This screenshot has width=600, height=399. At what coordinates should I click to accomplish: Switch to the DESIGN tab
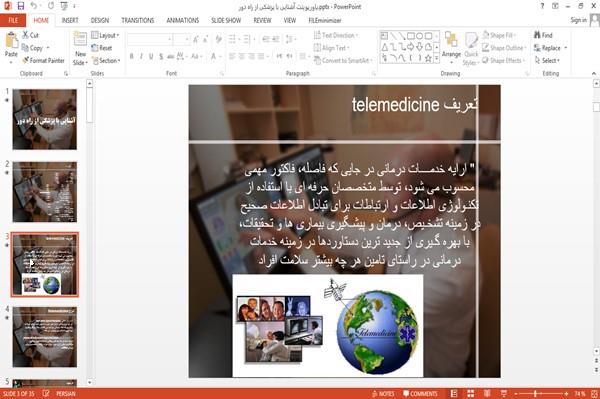pos(100,20)
